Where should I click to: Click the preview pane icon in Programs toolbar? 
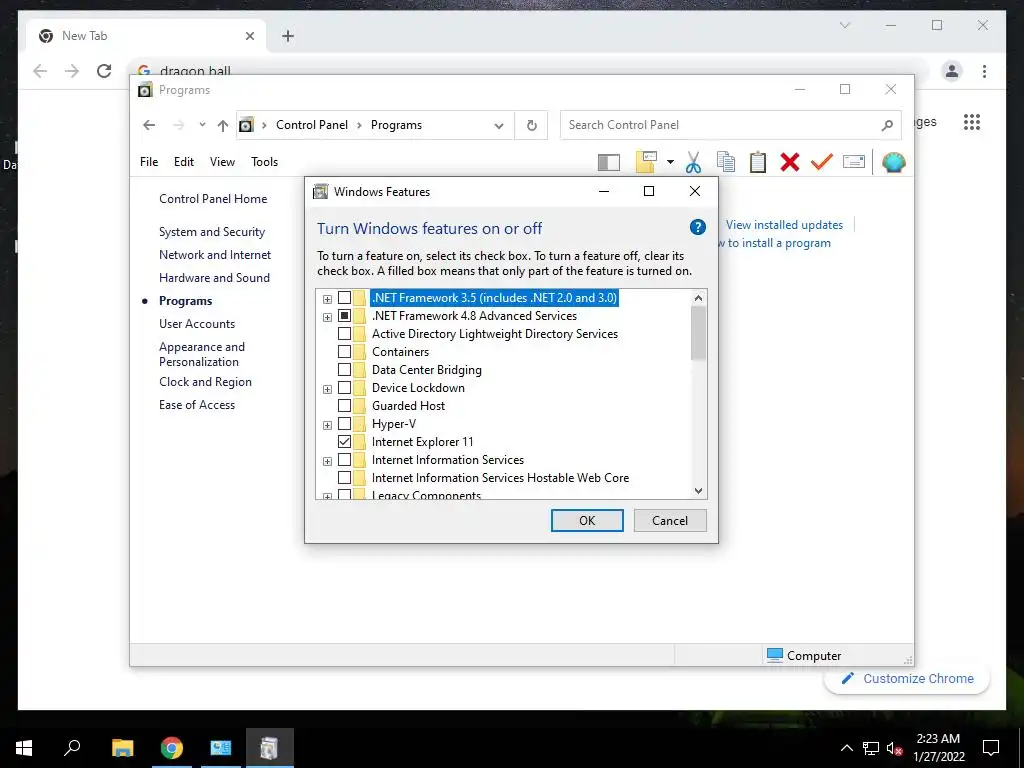coord(609,162)
